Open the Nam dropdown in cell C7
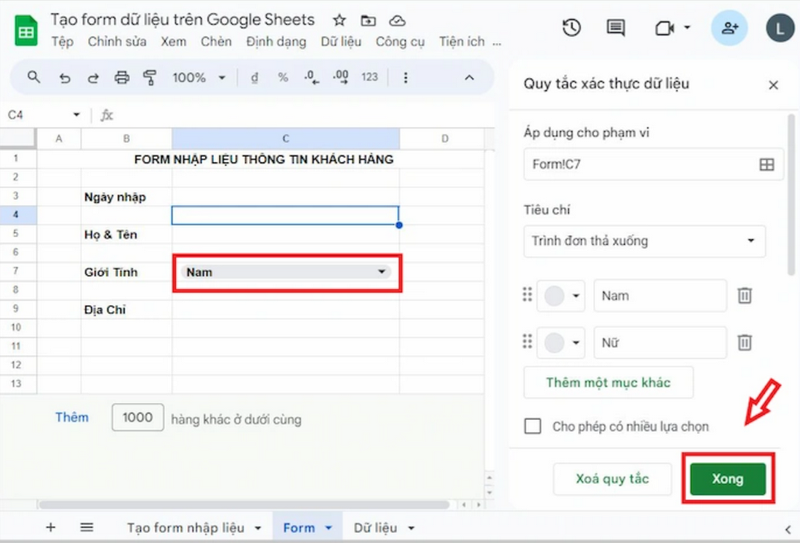The height and width of the screenshot is (543, 800). click(381, 272)
